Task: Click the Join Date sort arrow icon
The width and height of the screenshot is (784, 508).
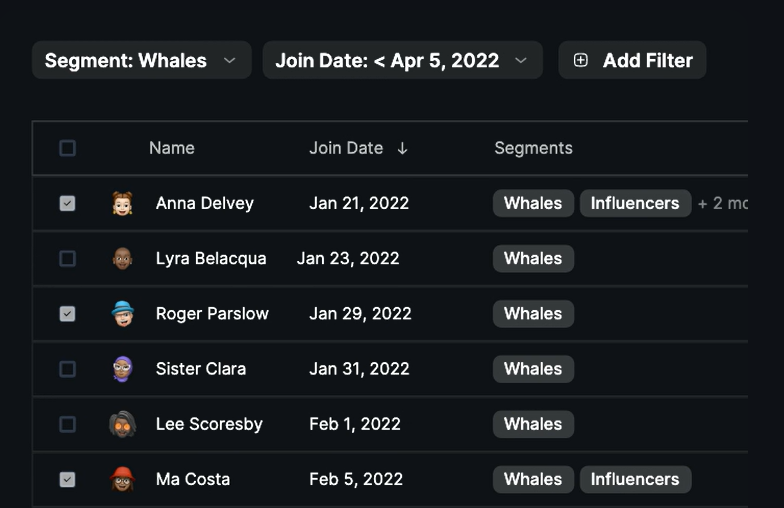Action: pos(402,148)
